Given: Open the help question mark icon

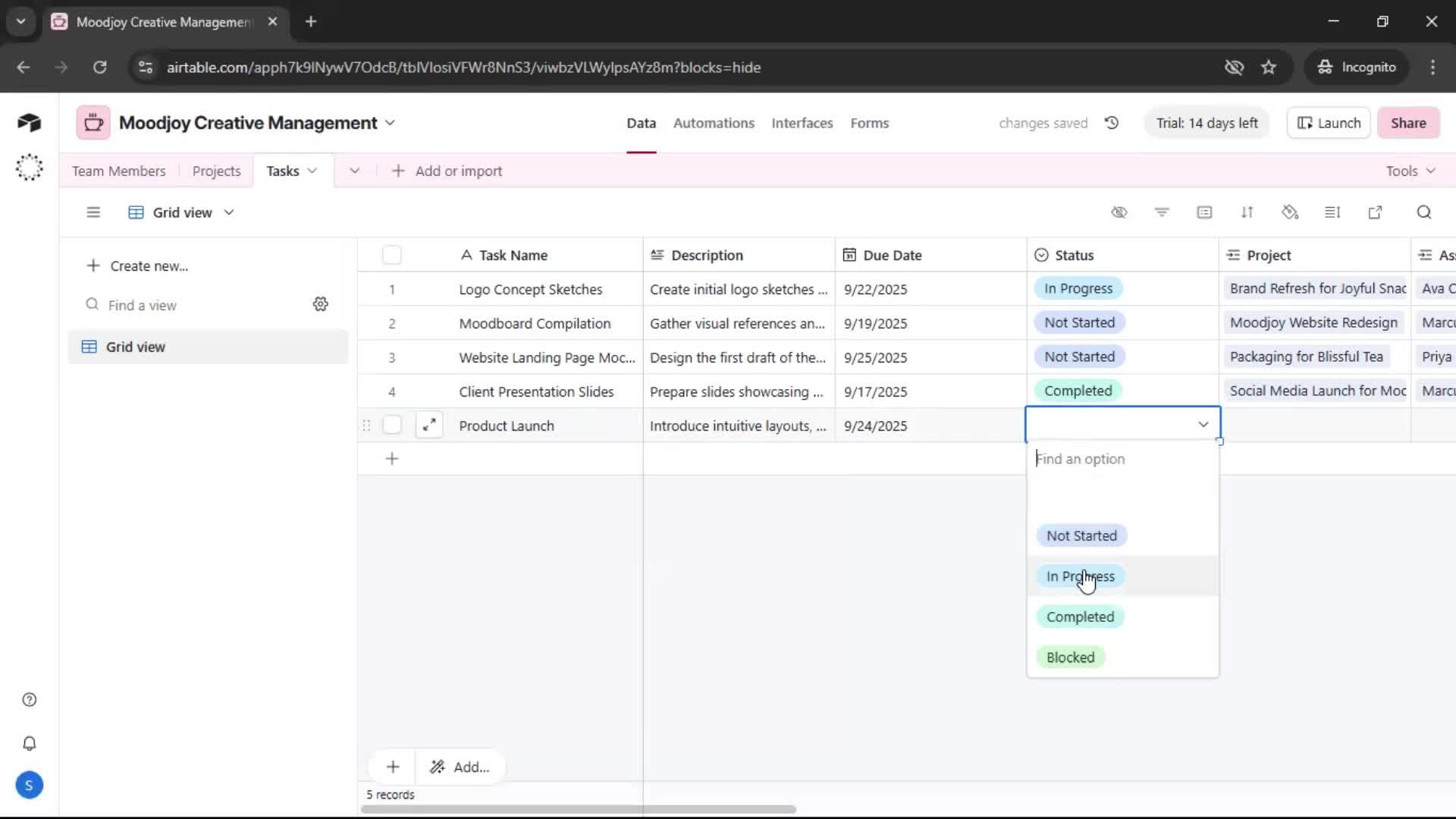Looking at the screenshot, I should 30,700.
